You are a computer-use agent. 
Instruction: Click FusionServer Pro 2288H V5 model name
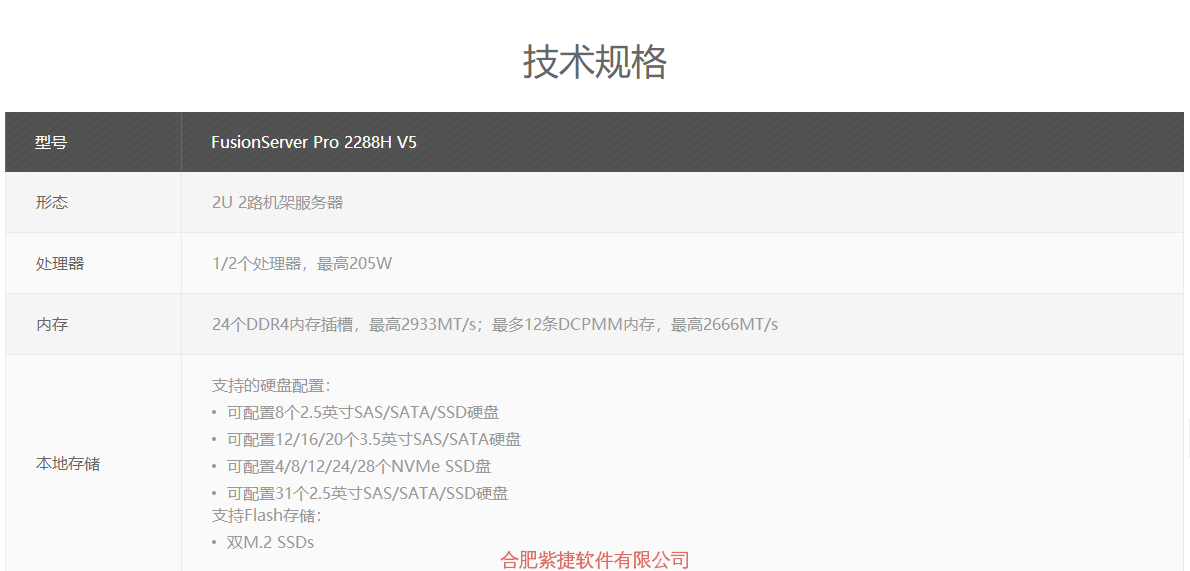pyautogui.click(x=314, y=142)
